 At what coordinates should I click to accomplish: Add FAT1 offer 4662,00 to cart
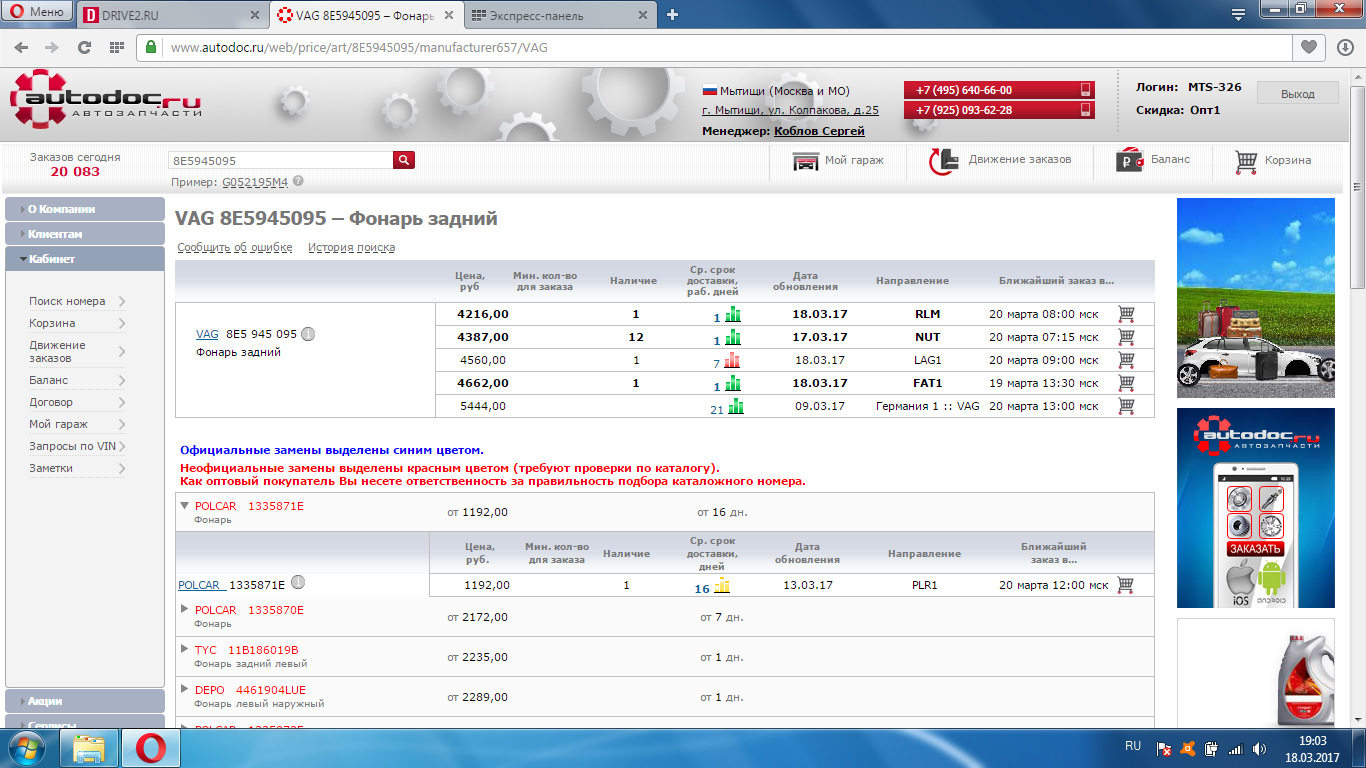tap(1126, 382)
